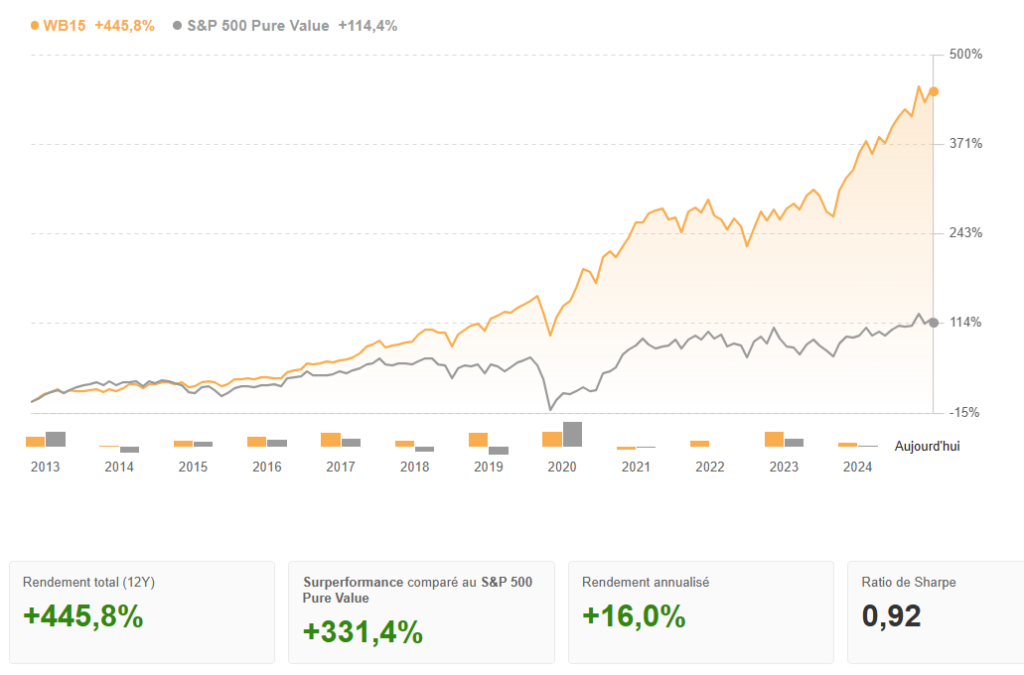This screenshot has height=675, width=1024.
Task: Click the 2020 yearly performance bars
Action: 562,435
